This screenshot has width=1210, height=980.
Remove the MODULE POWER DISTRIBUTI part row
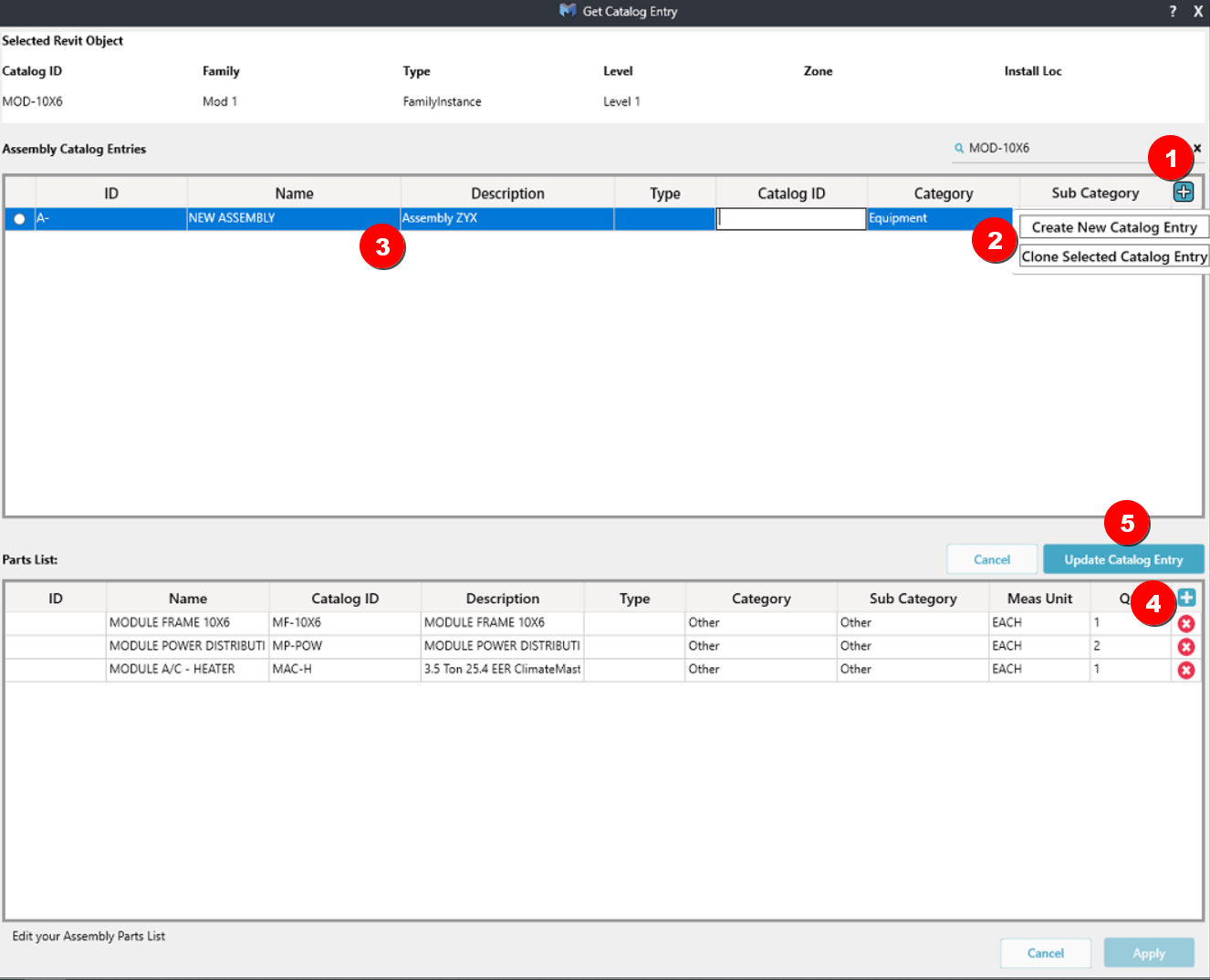pyautogui.click(x=1186, y=647)
